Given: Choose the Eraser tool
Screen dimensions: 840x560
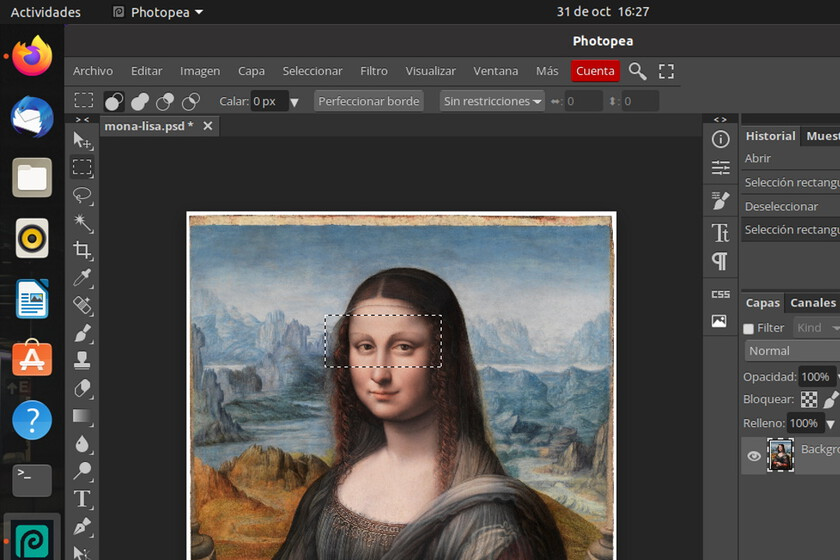Looking at the screenshot, I should pos(83,388).
